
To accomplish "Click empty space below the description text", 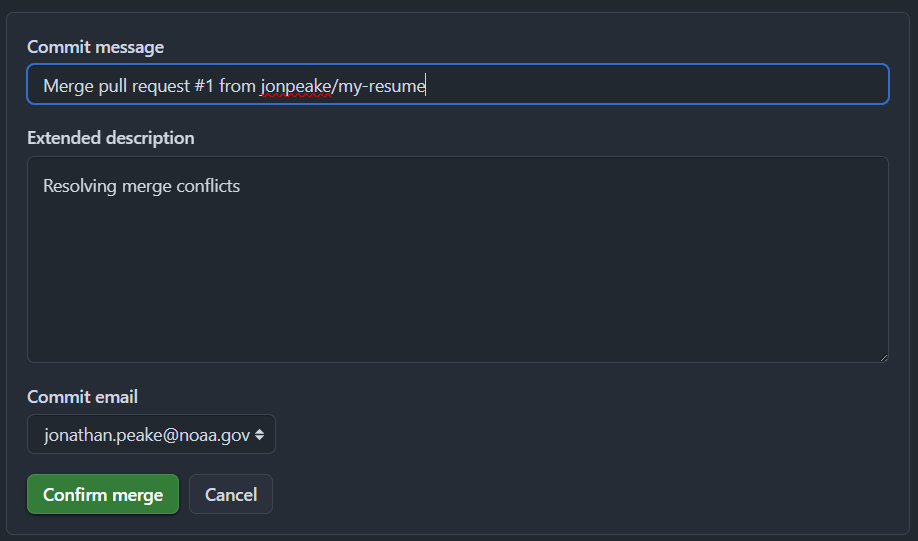I will (458, 281).
